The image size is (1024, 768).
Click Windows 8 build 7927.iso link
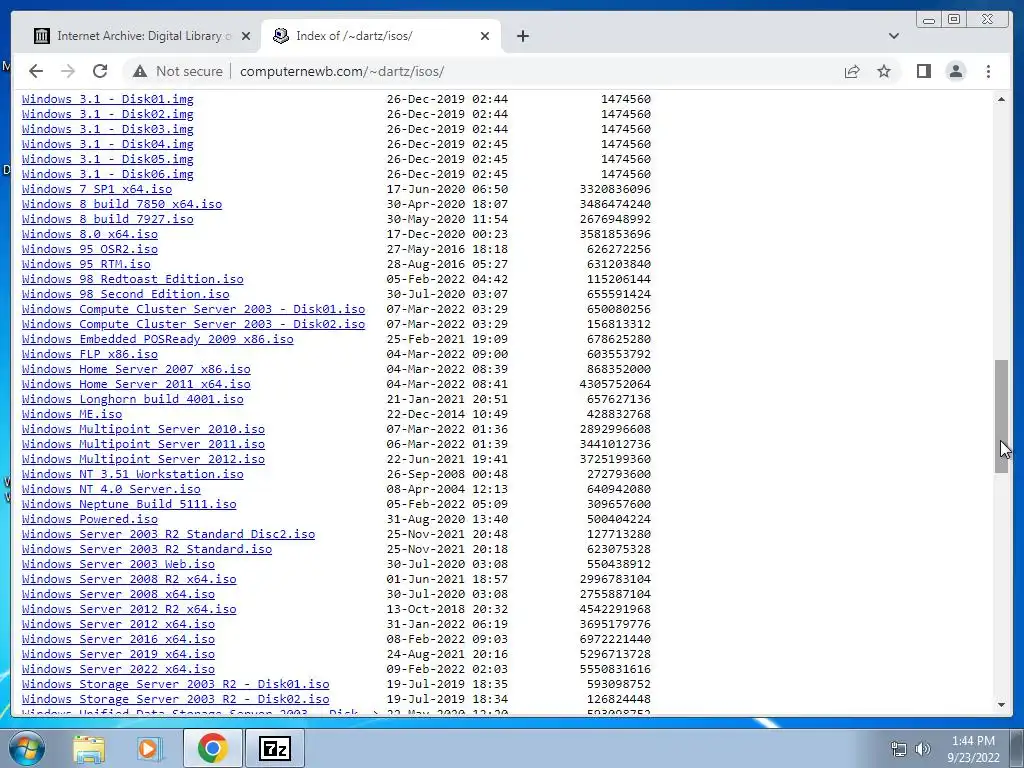[108, 219]
